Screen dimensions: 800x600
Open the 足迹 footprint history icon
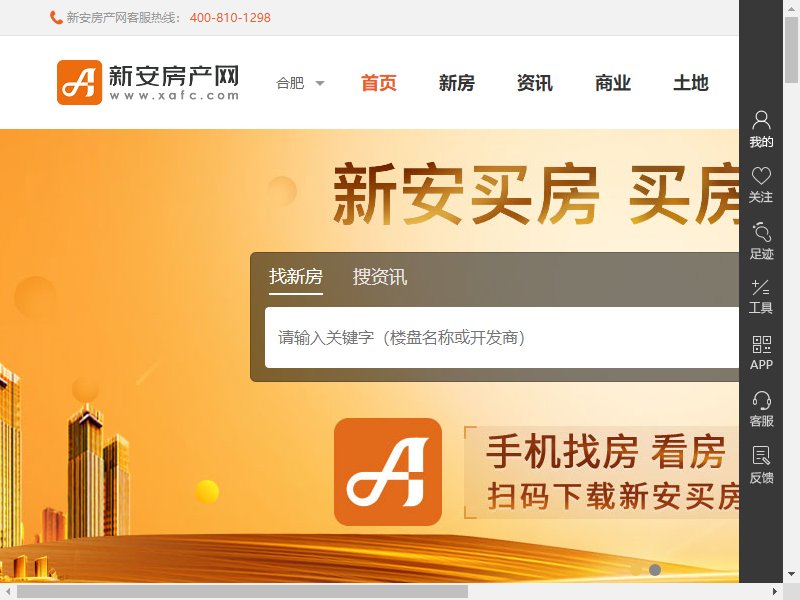pos(761,241)
